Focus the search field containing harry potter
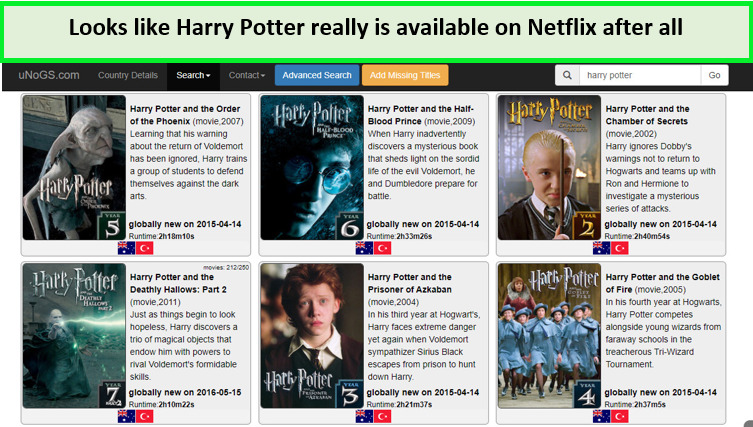The height and width of the screenshot is (427, 753). [x=640, y=75]
